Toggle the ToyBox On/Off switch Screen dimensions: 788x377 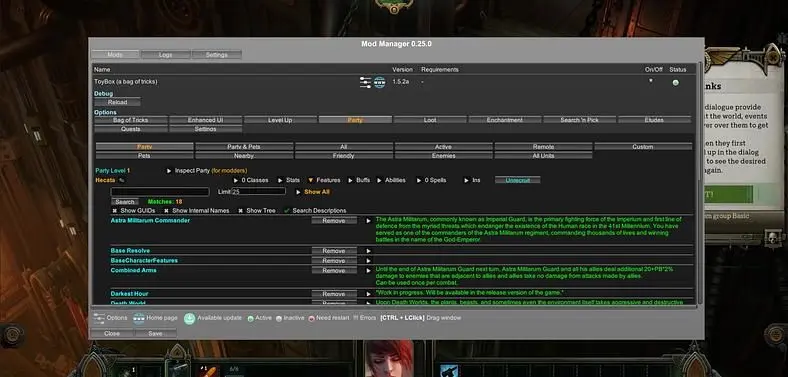[651, 80]
